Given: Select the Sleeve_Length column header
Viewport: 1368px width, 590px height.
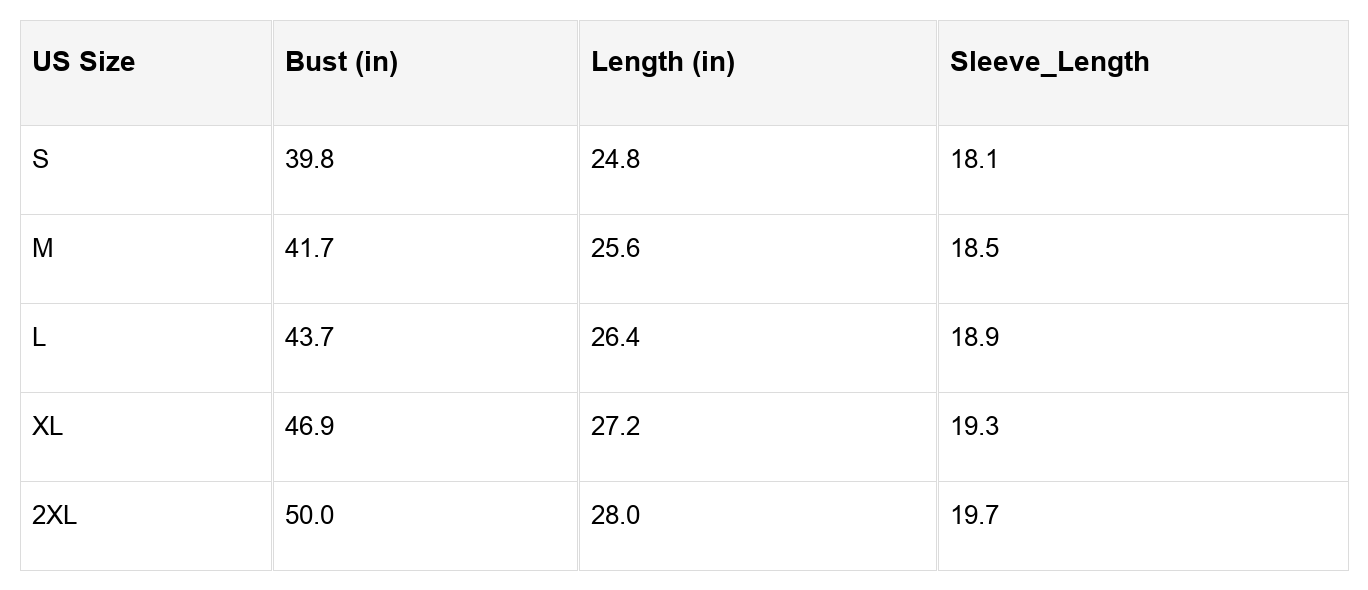Looking at the screenshot, I should pyautogui.click(x=1049, y=62).
